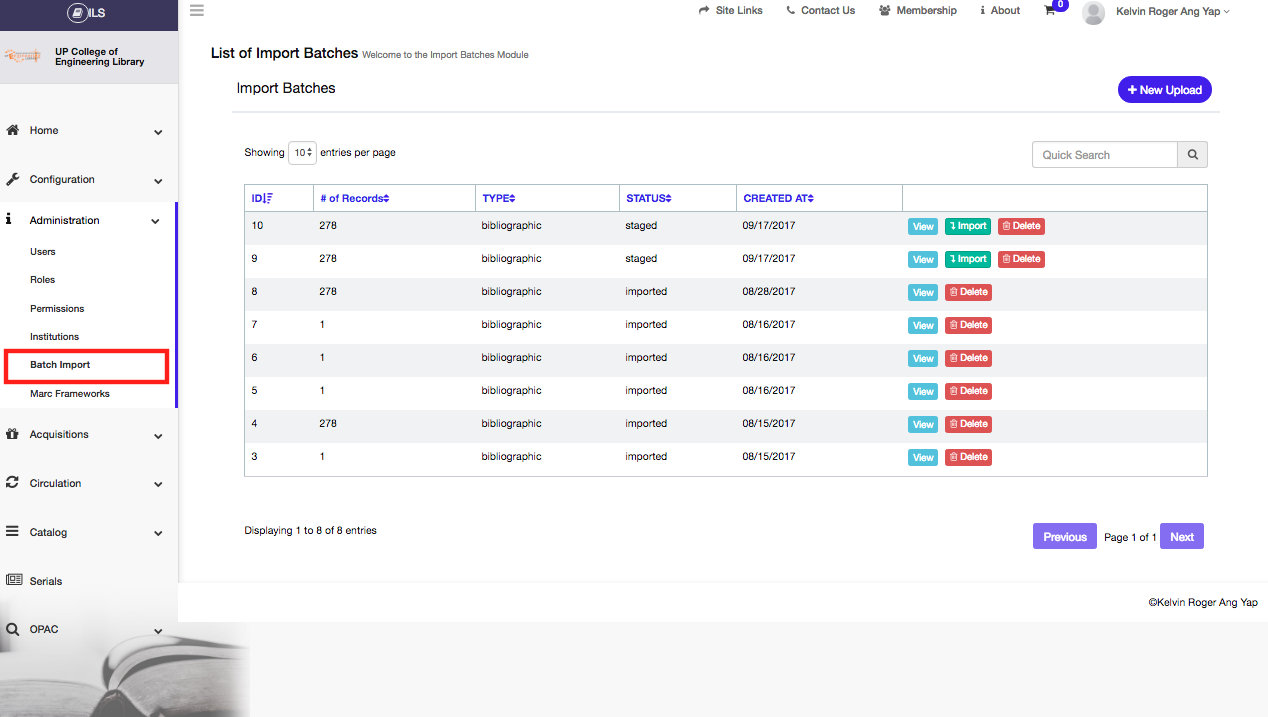
Task: Click the New Upload button
Action: pos(1164,90)
